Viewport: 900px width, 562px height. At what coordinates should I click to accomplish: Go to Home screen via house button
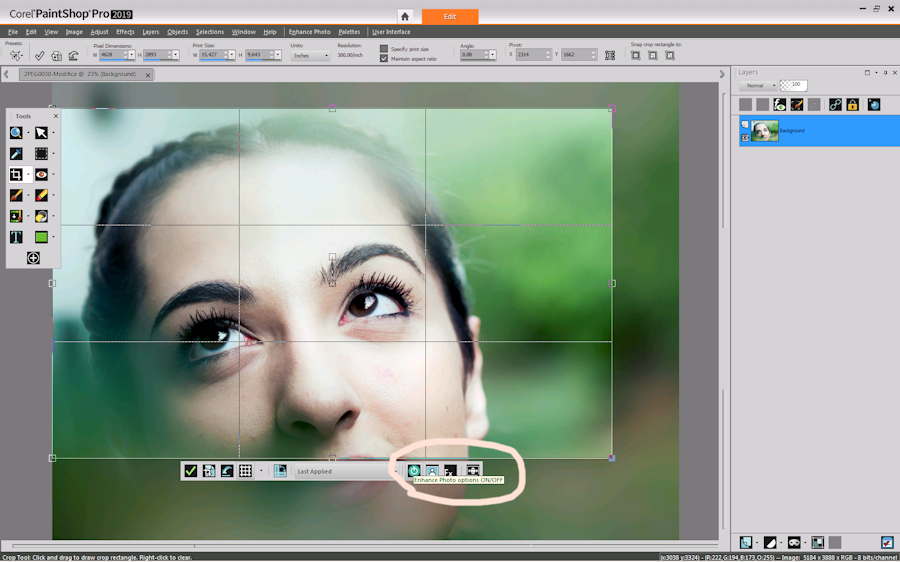tap(404, 16)
